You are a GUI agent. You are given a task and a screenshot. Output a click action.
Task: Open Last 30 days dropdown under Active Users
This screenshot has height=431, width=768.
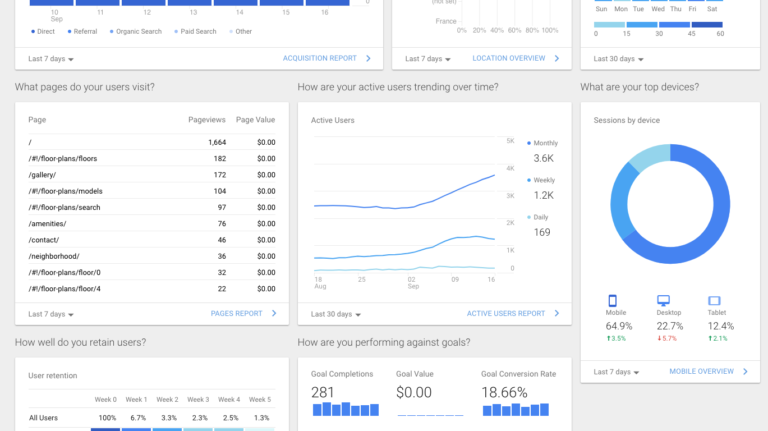coord(336,314)
